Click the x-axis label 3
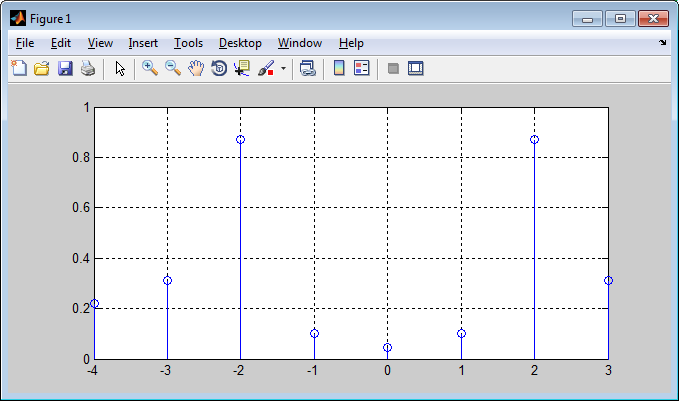 pos(608,371)
